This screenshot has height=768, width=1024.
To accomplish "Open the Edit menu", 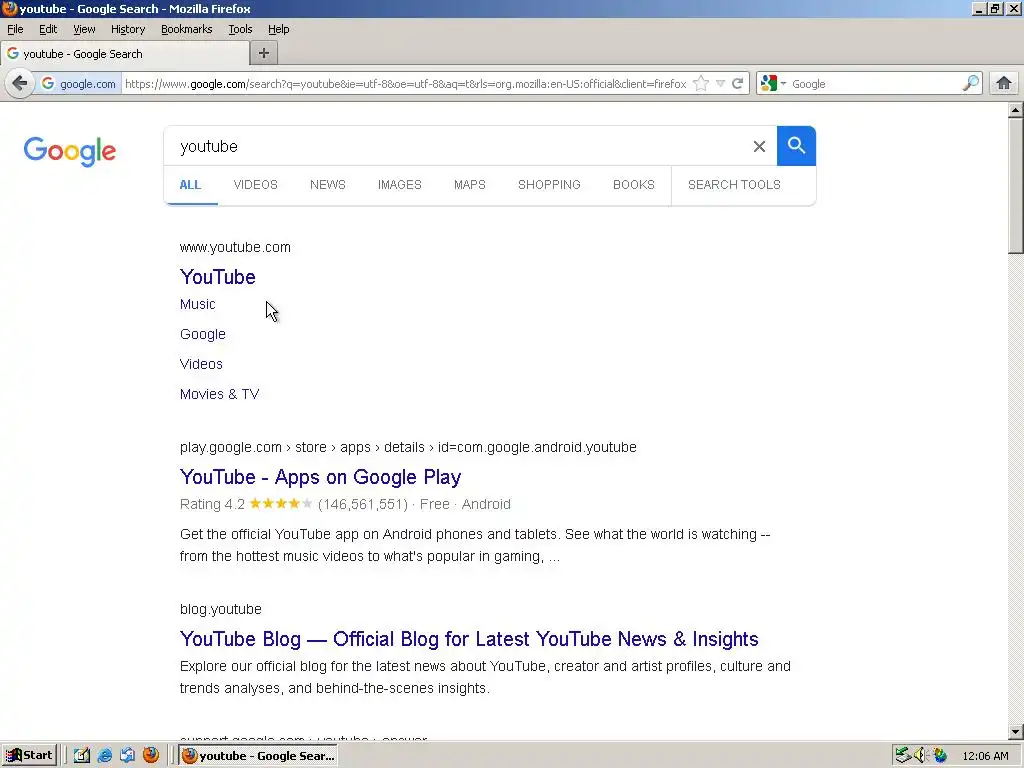I will pyautogui.click(x=48, y=29).
